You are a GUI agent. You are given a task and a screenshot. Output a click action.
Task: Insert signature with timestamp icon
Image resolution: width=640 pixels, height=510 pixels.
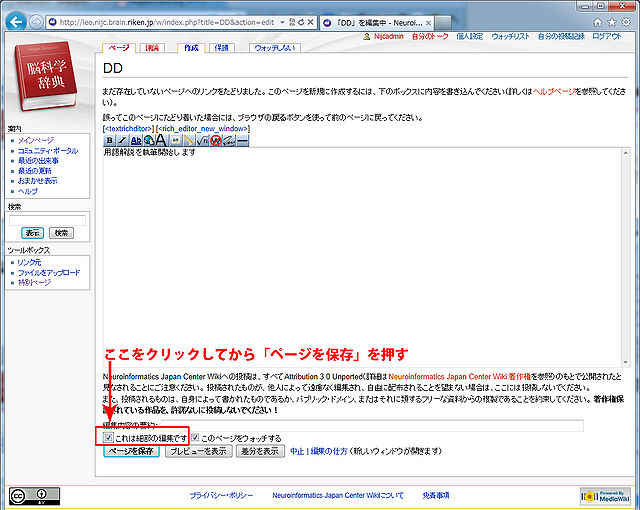coord(229,140)
